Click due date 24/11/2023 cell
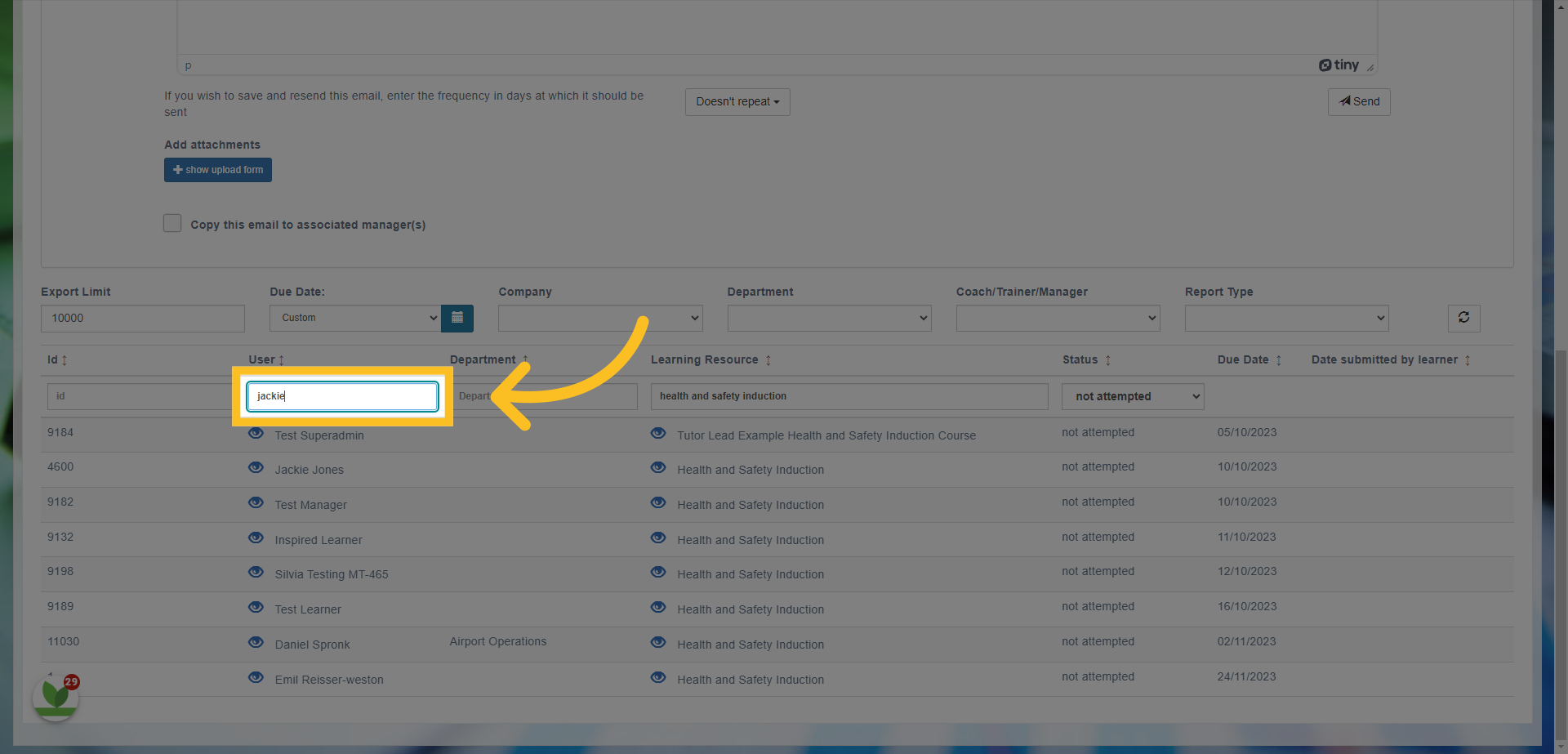The height and width of the screenshot is (754, 1568). coord(1246,676)
